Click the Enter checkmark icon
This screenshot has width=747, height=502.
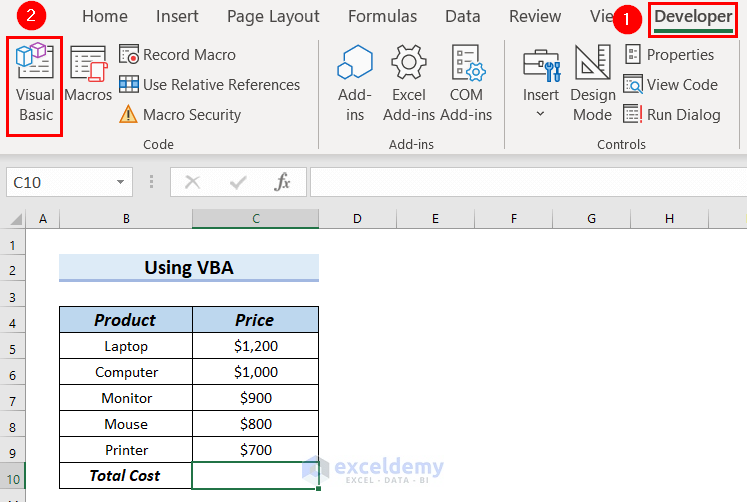pos(238,182)
